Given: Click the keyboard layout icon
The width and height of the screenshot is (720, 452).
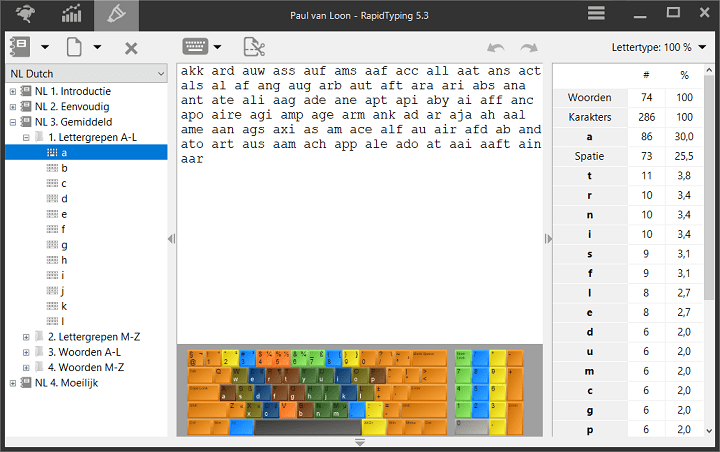Looking at the screenshot, I should [x=195, y=46].
